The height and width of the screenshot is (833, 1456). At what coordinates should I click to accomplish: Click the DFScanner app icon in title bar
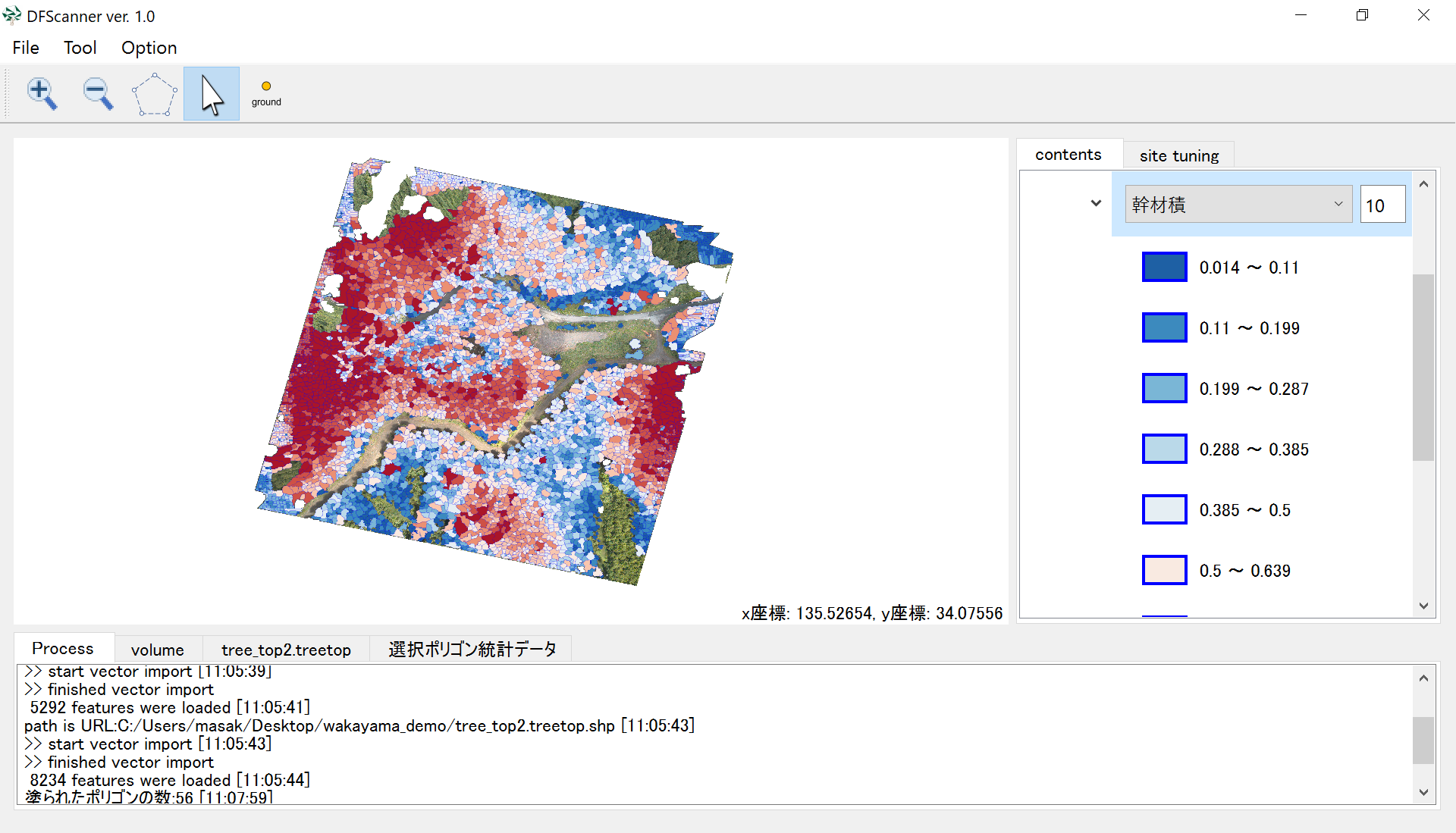pos(12,15)
